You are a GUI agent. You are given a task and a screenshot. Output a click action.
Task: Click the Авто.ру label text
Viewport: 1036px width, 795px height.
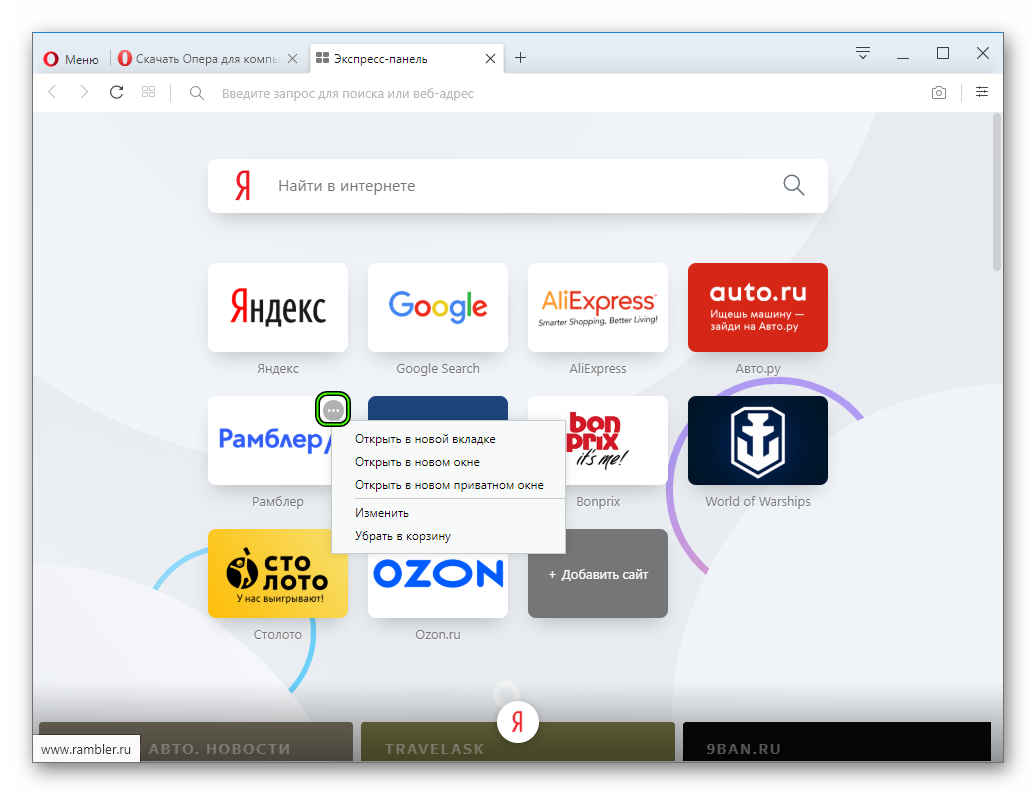(x=758, y=369)
